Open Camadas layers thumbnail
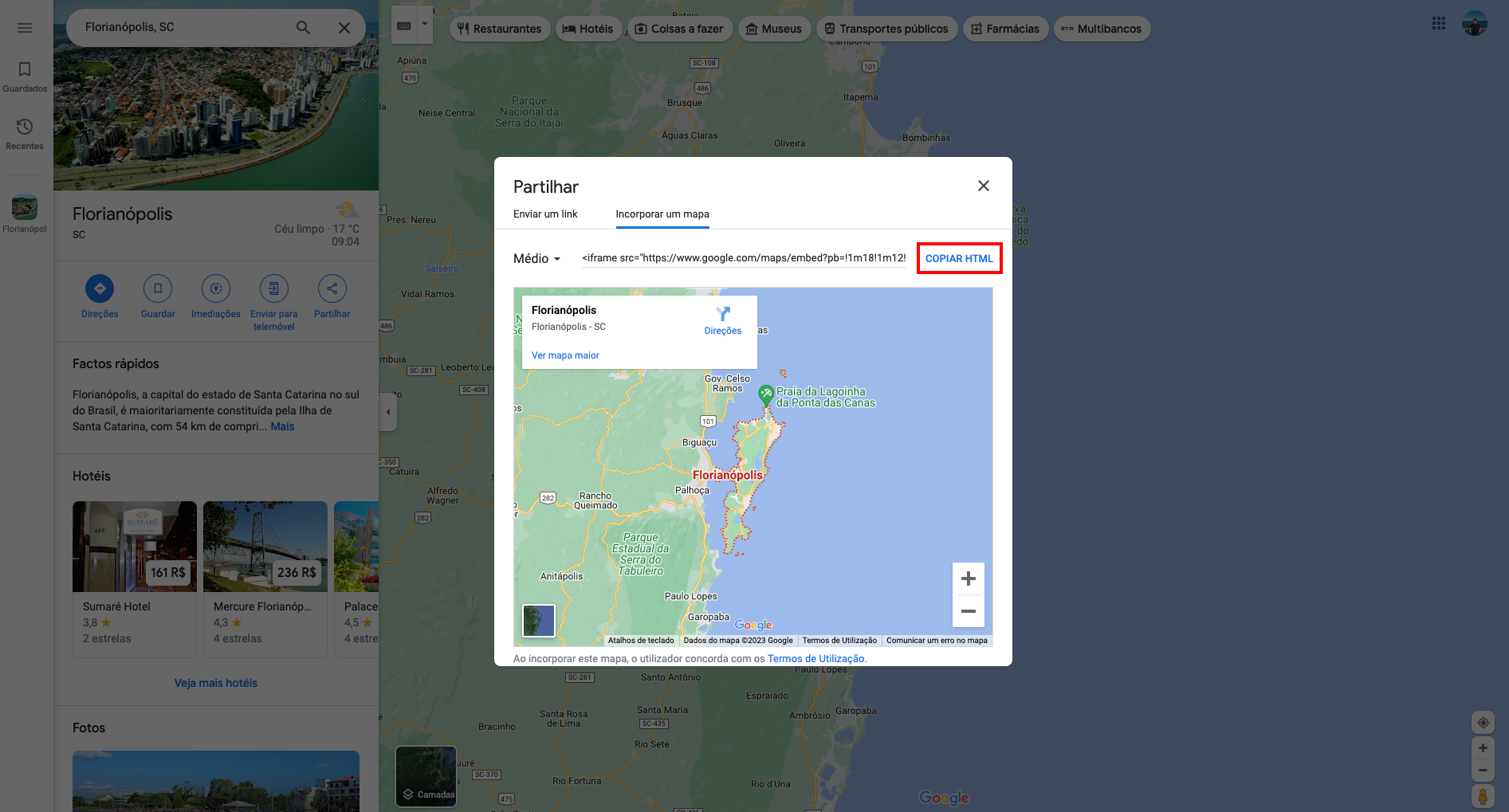The height and width of the screenshot is (812, 1509). click(x=426, y=776)
